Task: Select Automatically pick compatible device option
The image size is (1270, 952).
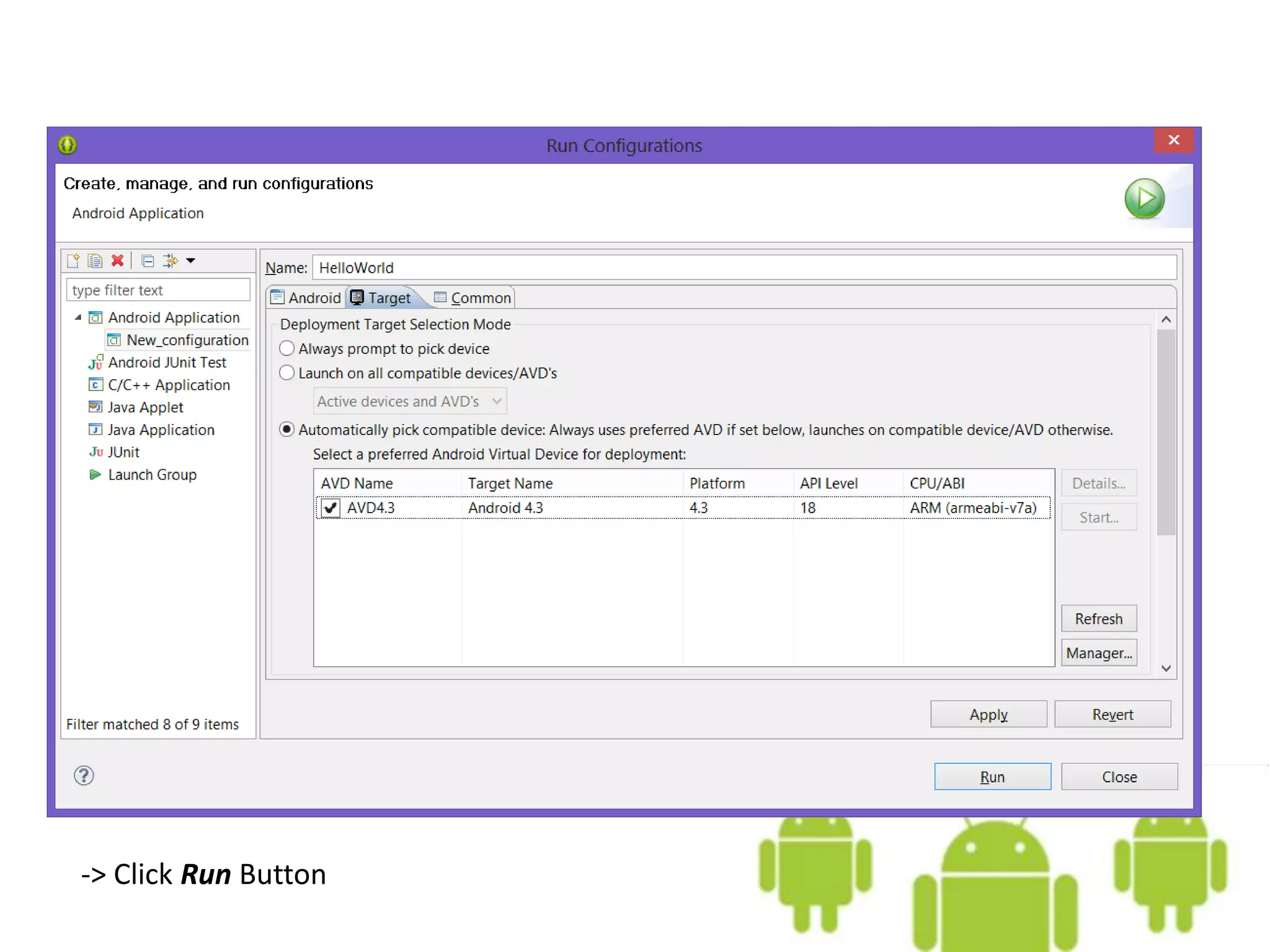Action: (286, 430)
